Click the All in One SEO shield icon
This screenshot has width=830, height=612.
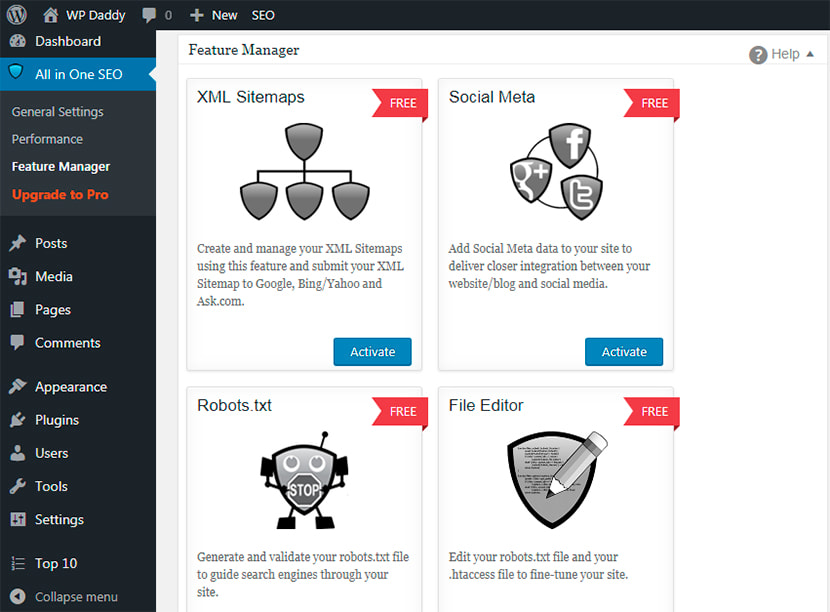click(16, 72)
